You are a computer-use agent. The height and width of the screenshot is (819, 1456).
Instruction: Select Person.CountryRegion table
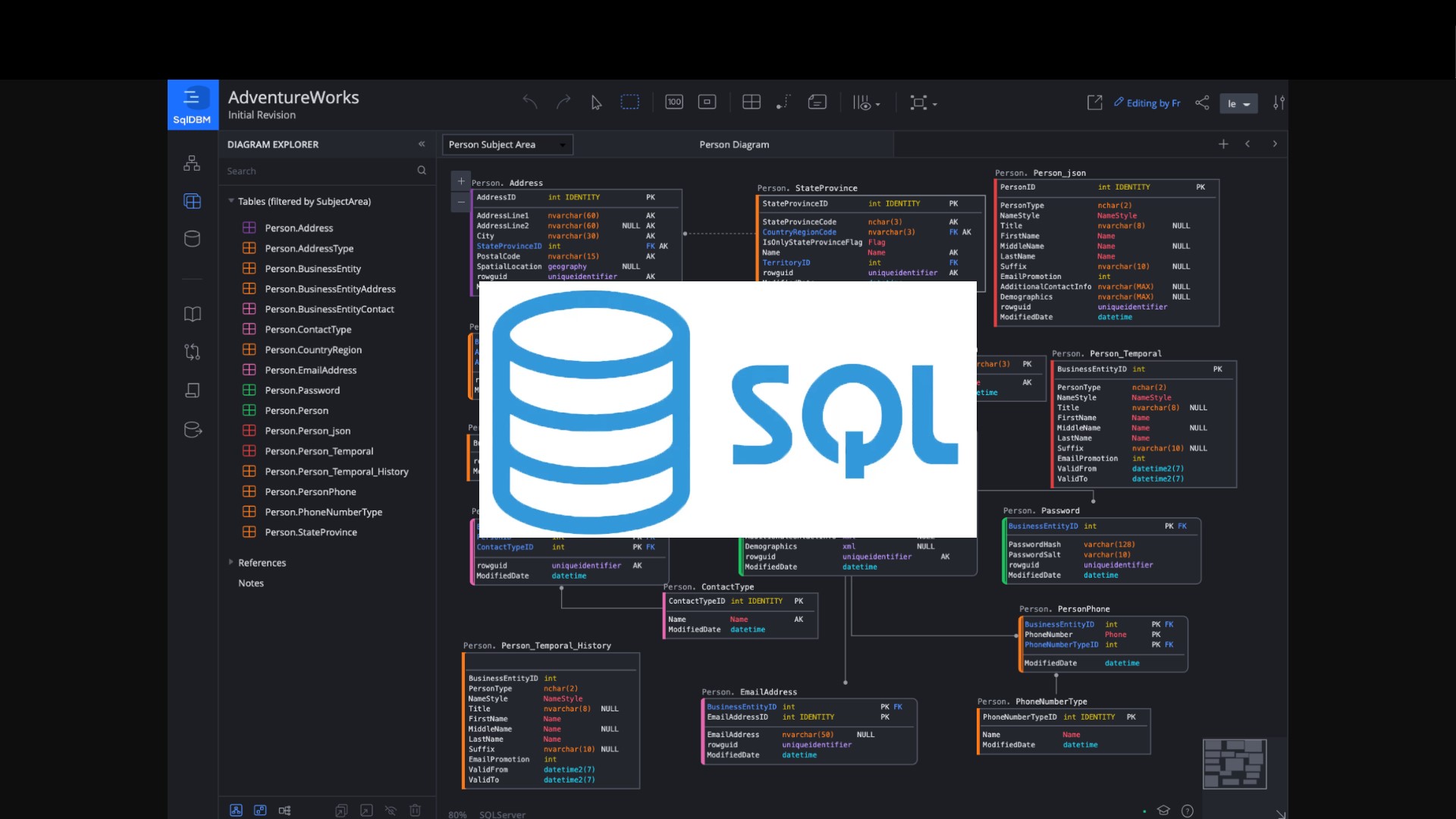(x=313, y=350)
